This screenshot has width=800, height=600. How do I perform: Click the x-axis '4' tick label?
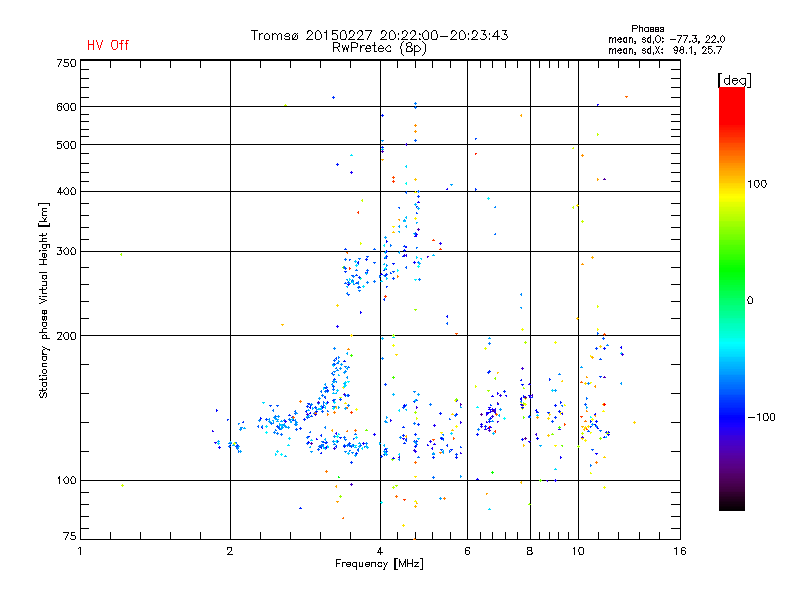coord(380,551)
